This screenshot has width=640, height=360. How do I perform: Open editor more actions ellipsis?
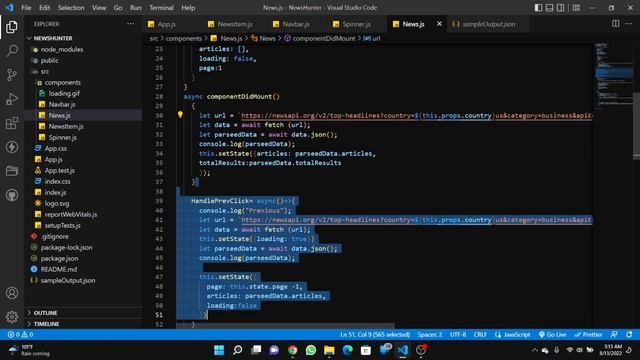coord(629,24)
